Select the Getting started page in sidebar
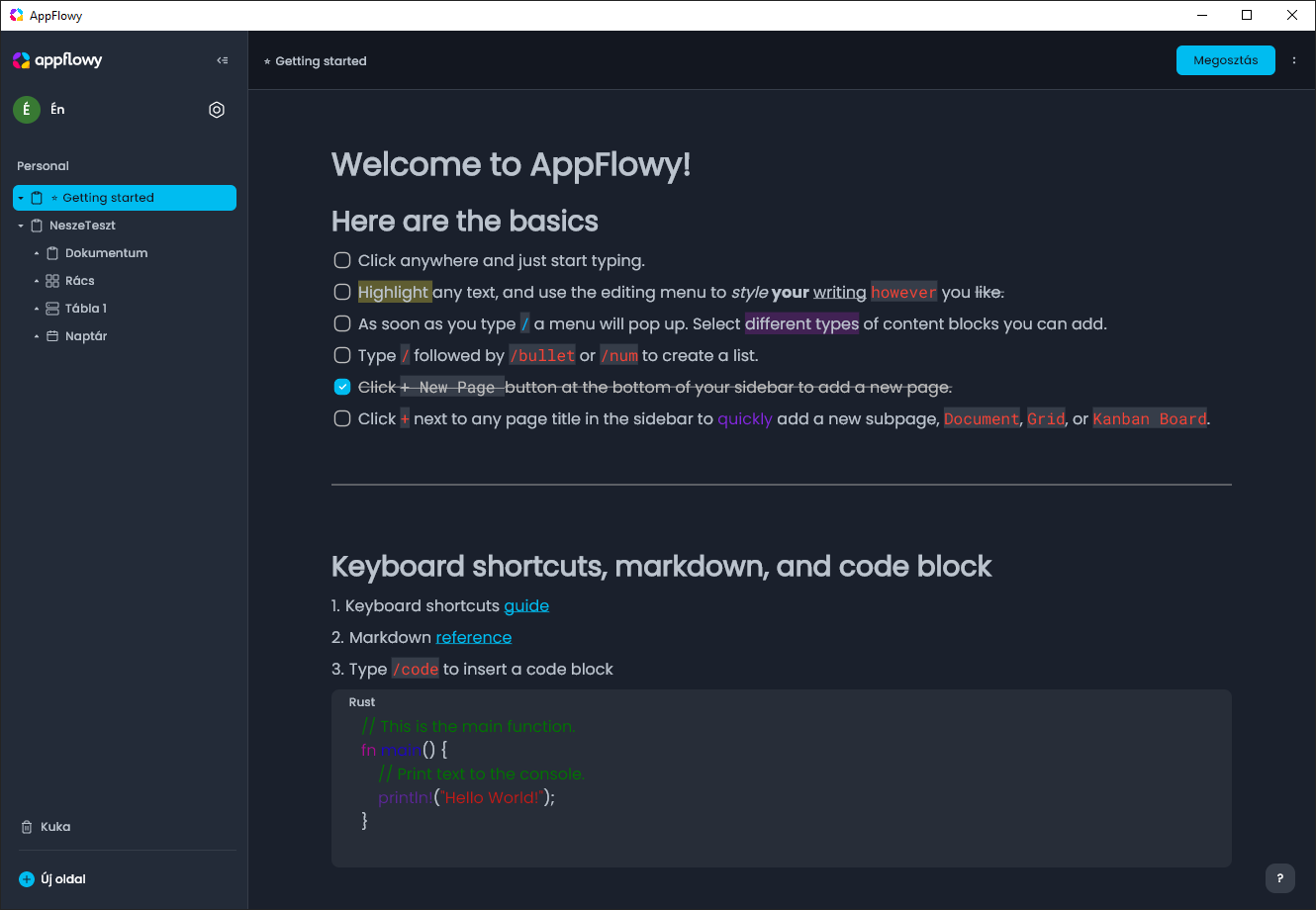The width and height of the screenshot is (1316, 910). pyautogui.click(x=125, y=198)
